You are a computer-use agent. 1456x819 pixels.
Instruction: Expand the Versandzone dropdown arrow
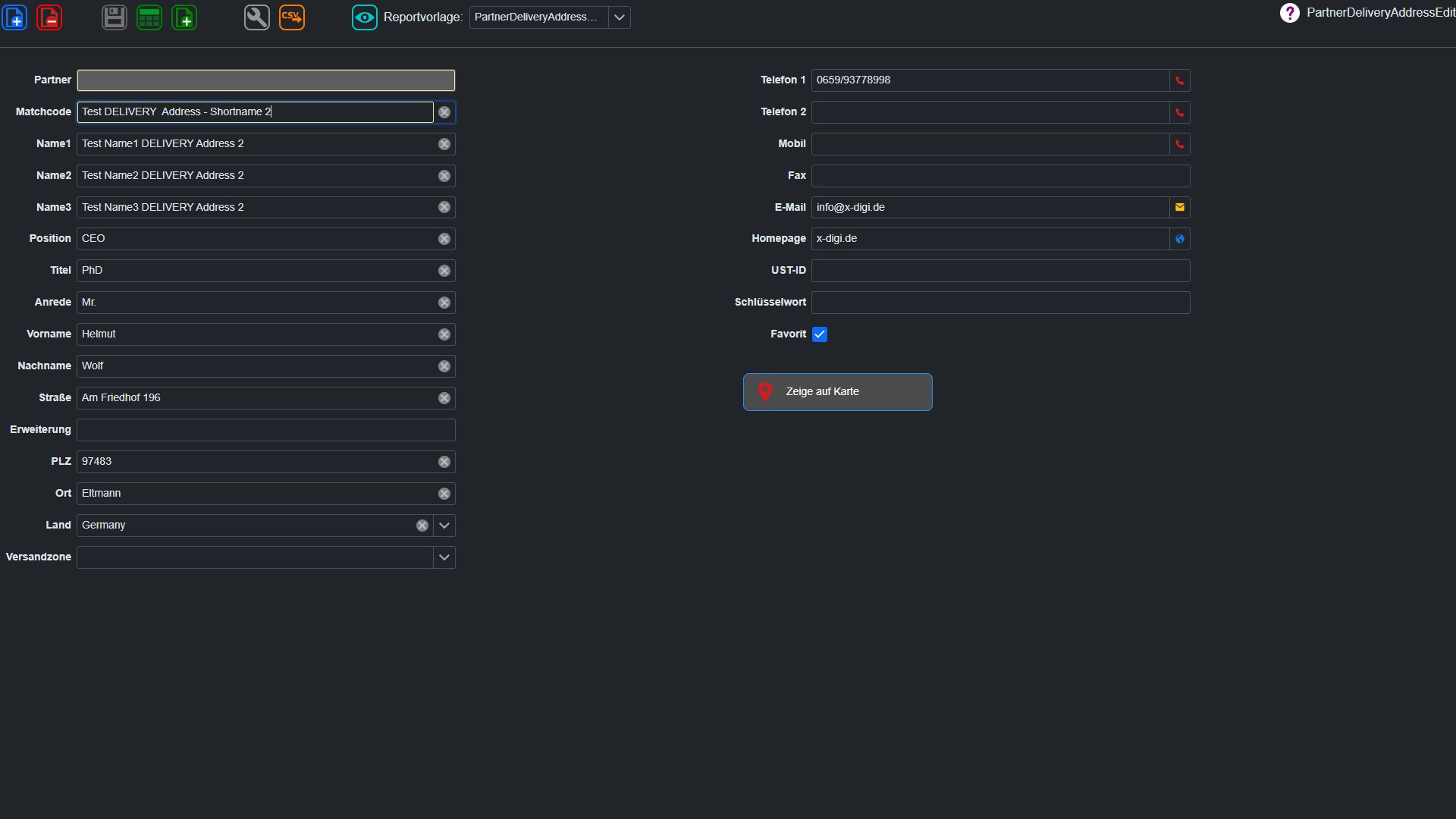click(x=444, y=557)
